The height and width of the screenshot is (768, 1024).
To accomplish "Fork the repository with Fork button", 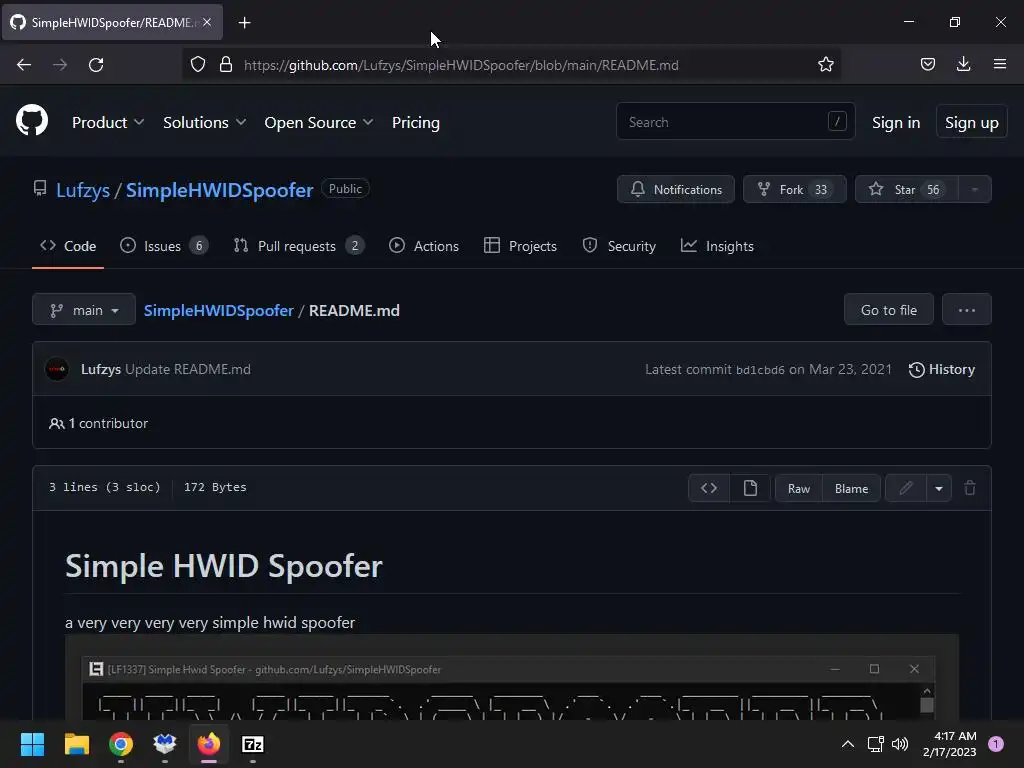I will point(795,189).
